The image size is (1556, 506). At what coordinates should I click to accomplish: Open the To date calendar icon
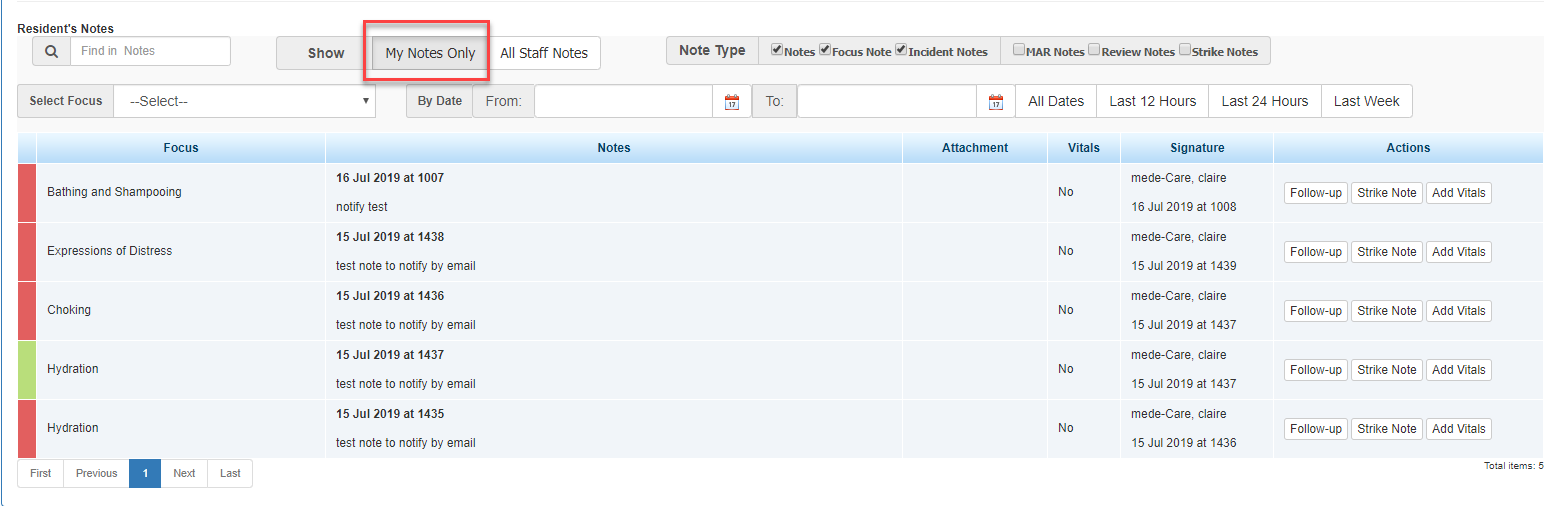click(995, 101)
